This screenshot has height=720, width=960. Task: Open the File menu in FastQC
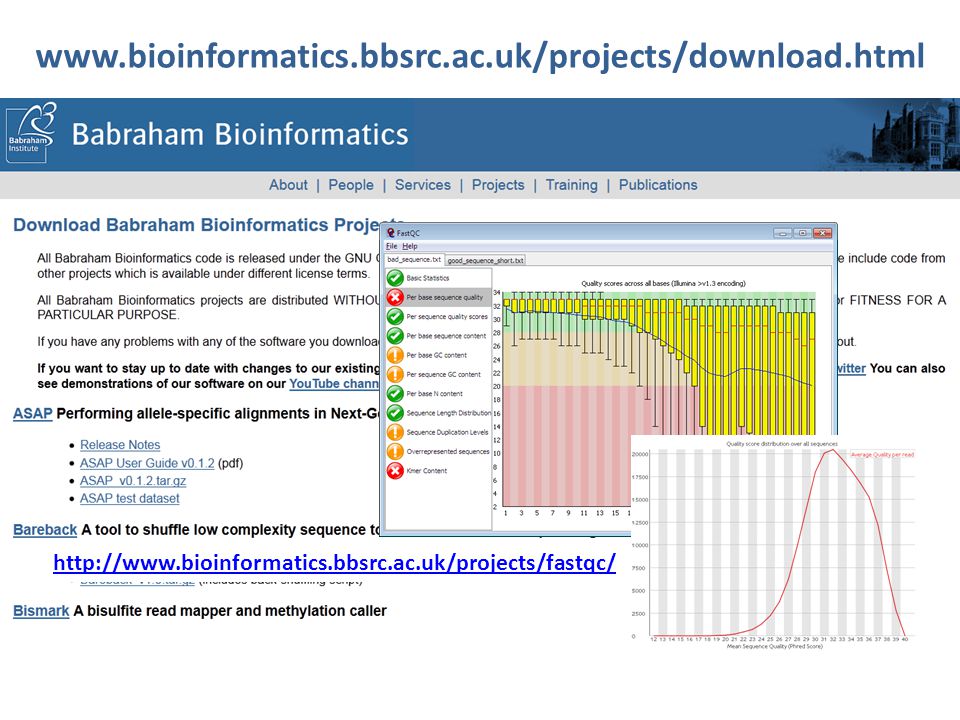click(392, 246)
